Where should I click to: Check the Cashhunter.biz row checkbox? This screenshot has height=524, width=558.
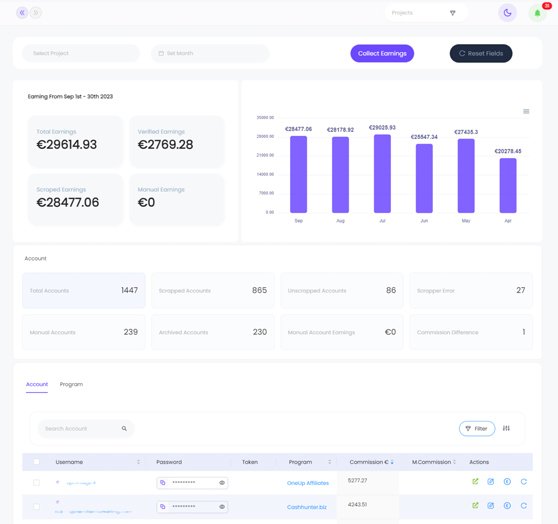36,507
